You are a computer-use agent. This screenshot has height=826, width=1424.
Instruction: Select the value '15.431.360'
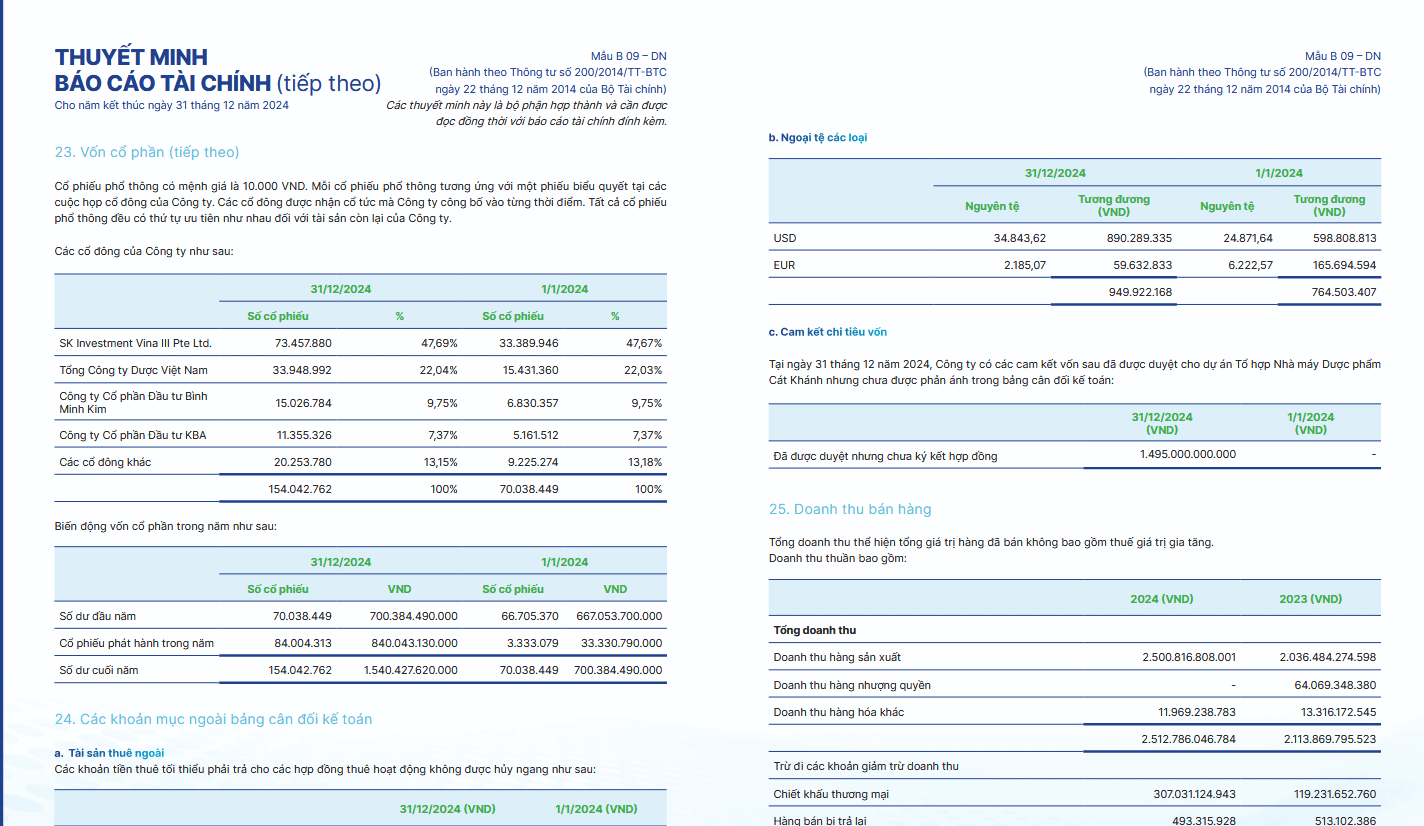click(x=531, y=370)
